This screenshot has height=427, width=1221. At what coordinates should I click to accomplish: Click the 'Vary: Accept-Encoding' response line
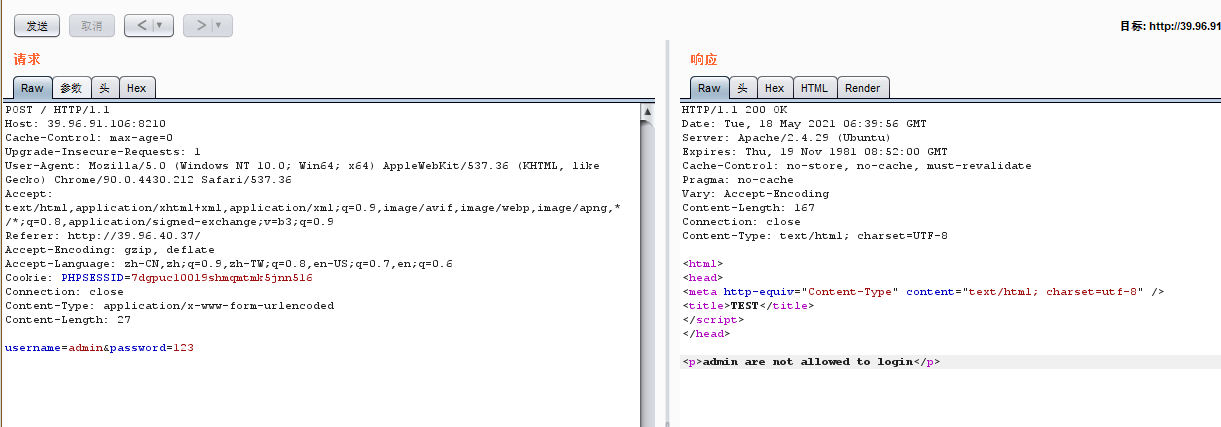click(x=755, y=194)
